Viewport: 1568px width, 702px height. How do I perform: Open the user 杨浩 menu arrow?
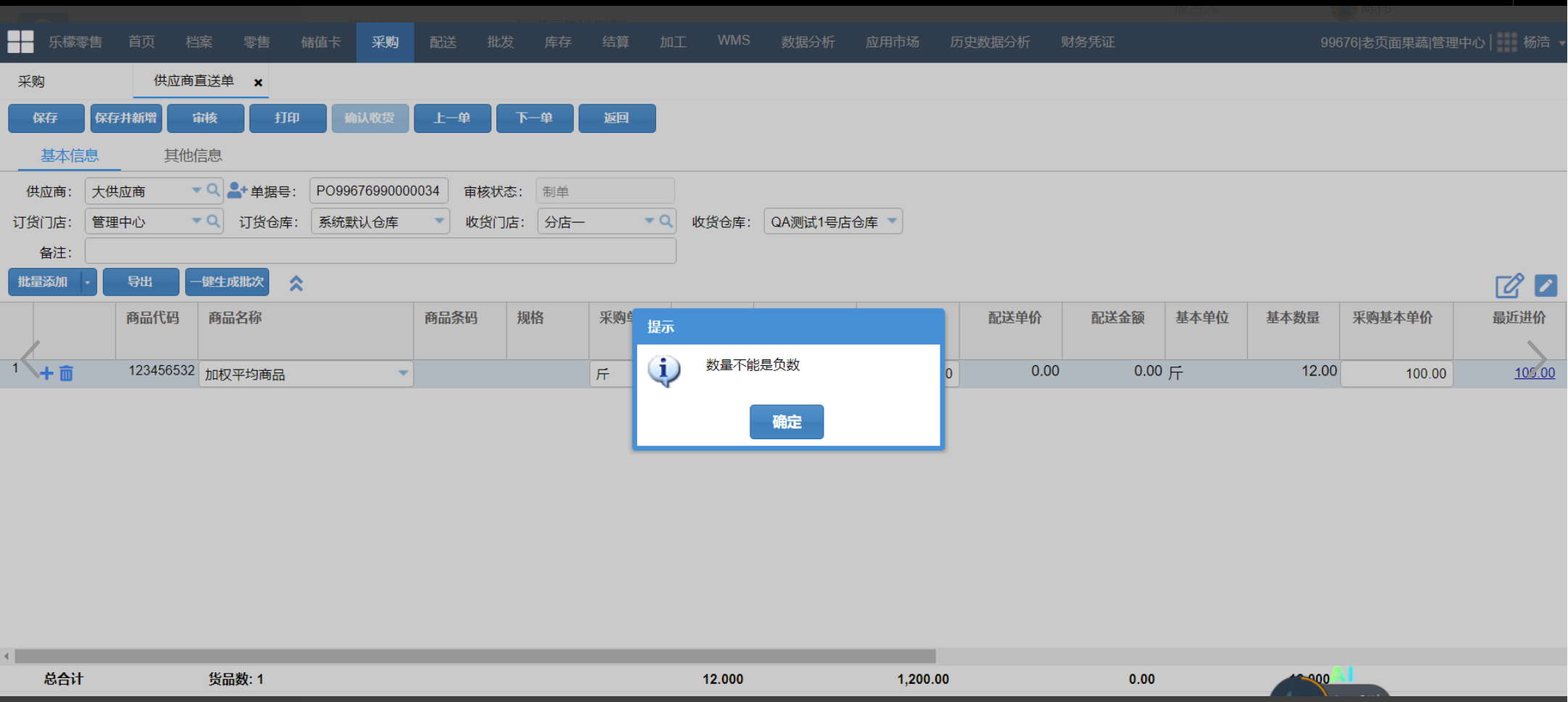tap(1561, 43)
